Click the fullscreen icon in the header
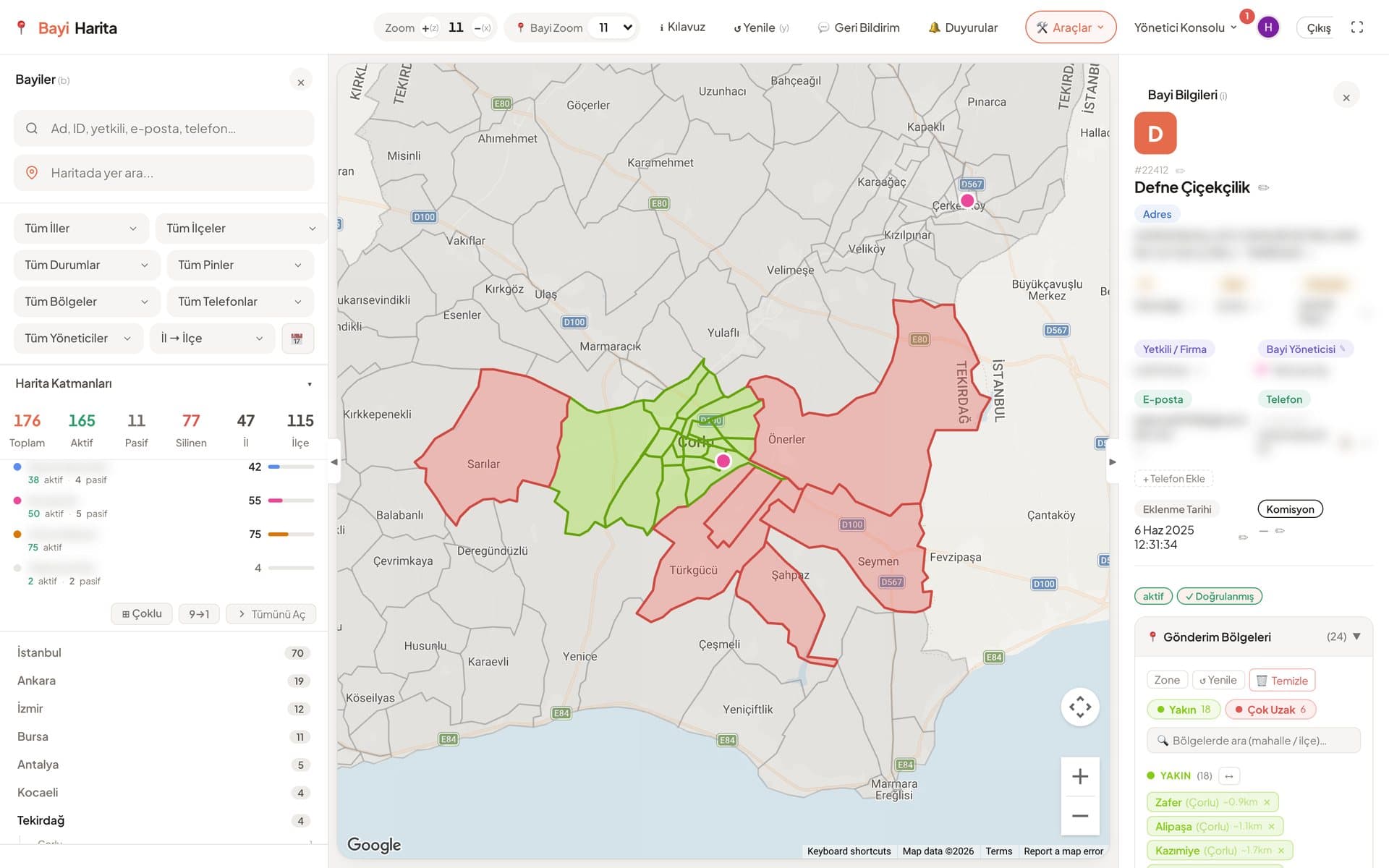Screen dimensions: 1389x868 (x=1357, y=27)
